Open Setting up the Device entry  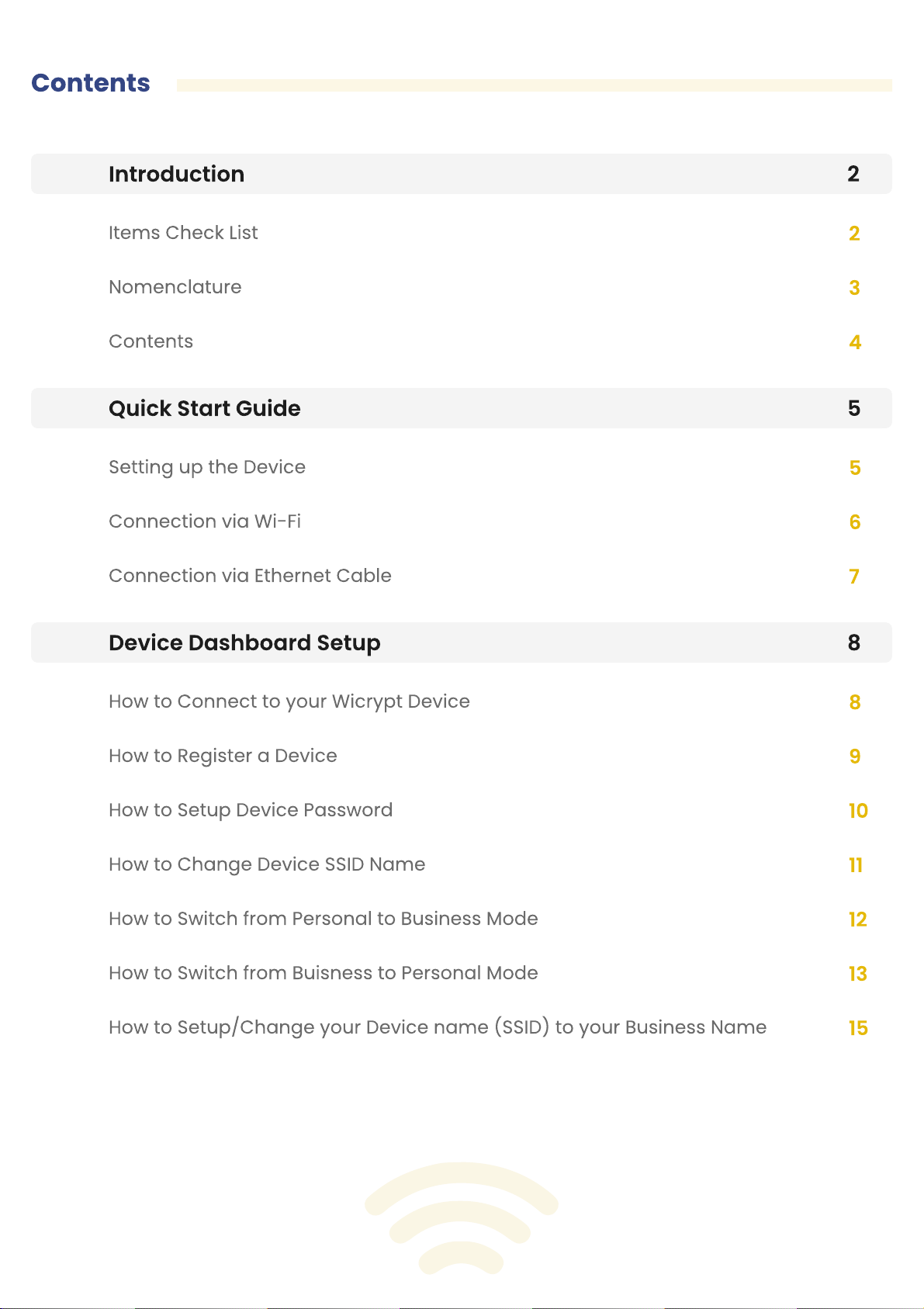[207, 467]
